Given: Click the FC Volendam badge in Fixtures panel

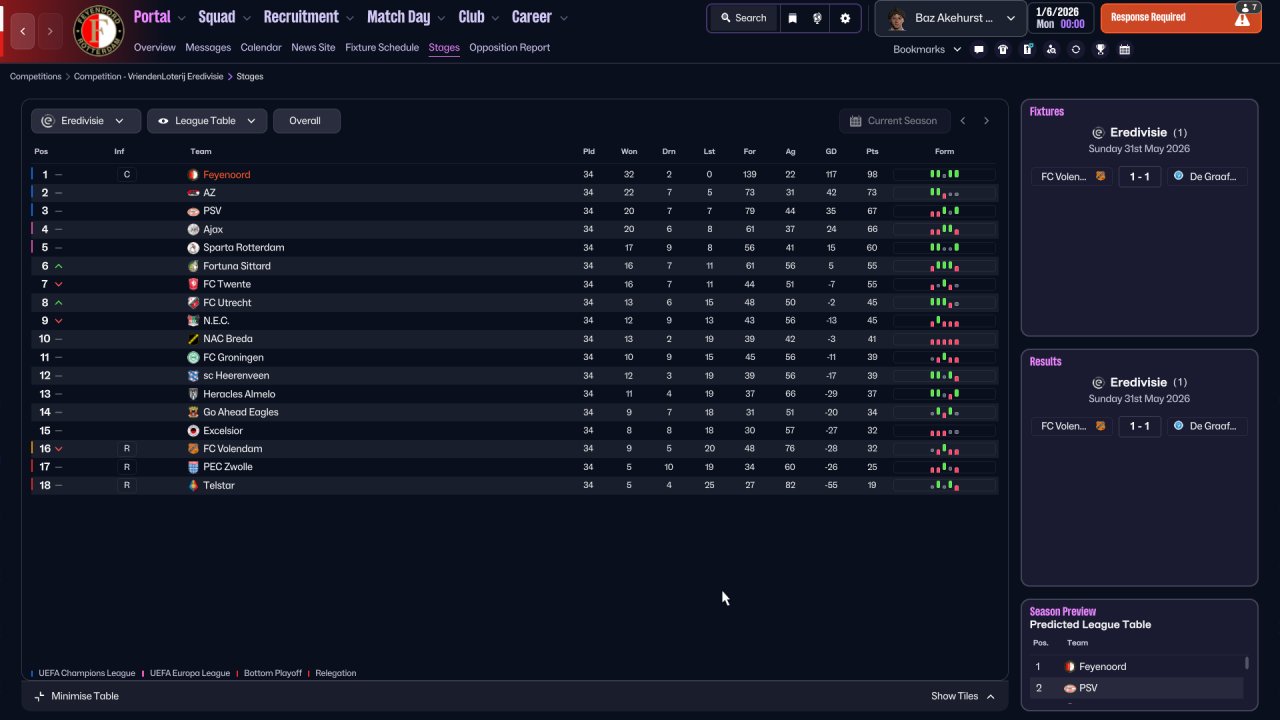Looking at the screenshot, I should tap(1101, 176).
